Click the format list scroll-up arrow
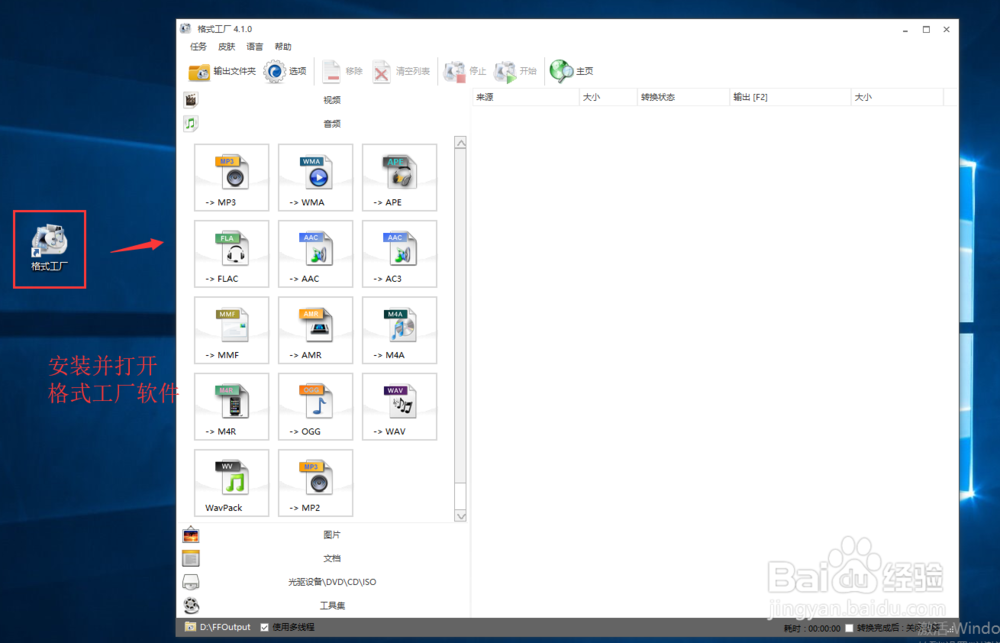1000x643 pixels. tap(460, 143)
